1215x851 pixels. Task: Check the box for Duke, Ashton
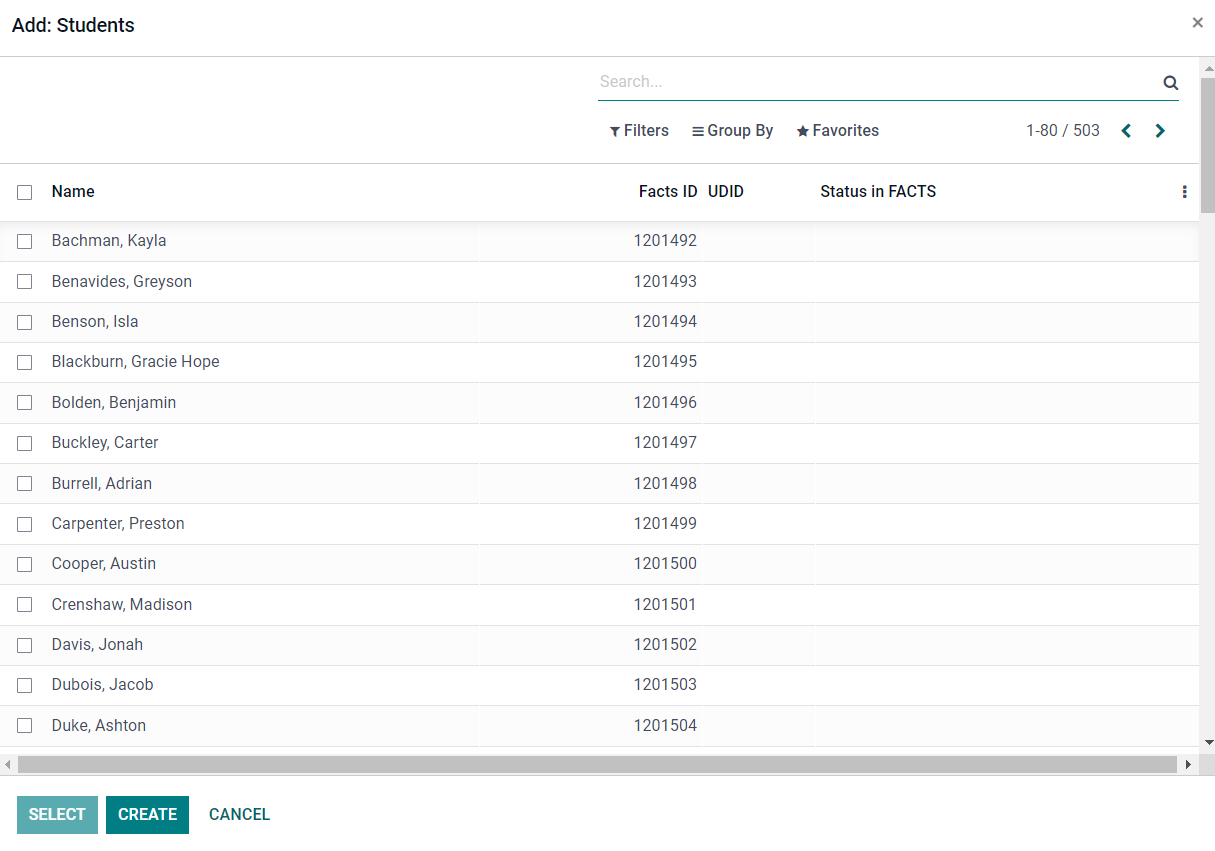point(25,726)
